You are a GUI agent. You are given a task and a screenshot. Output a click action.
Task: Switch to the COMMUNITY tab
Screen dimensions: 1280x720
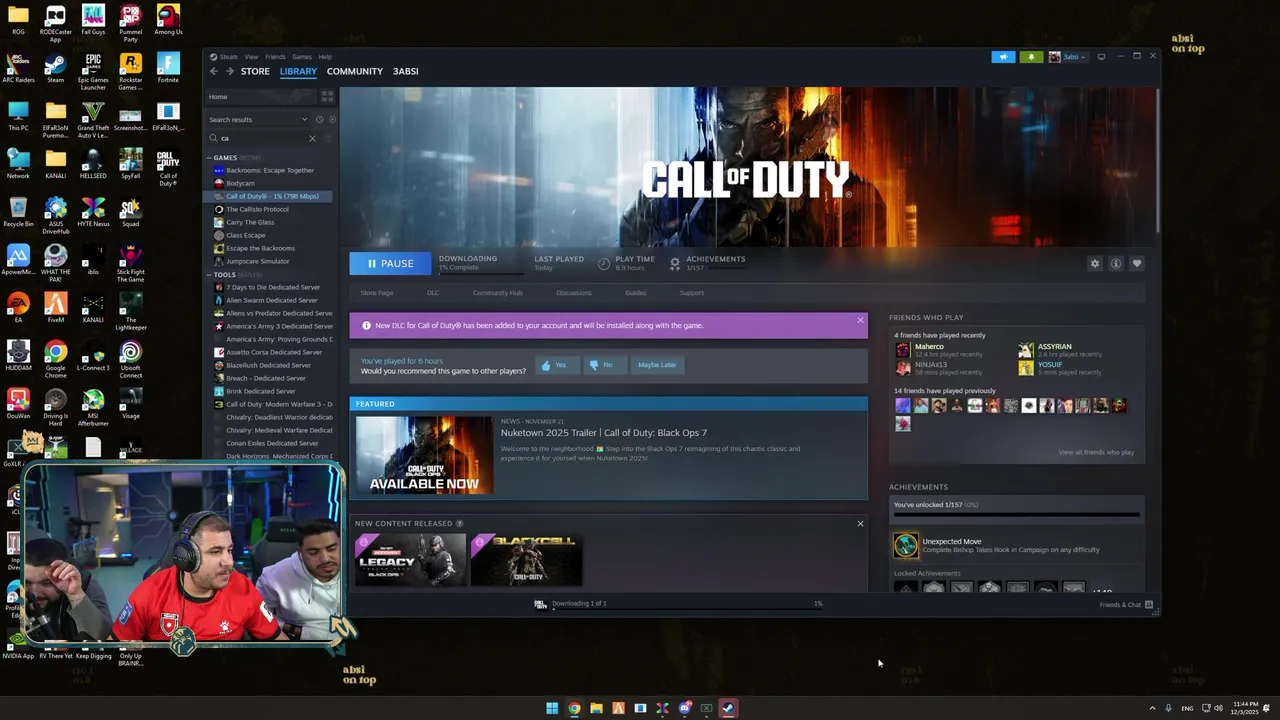point(355,71)
